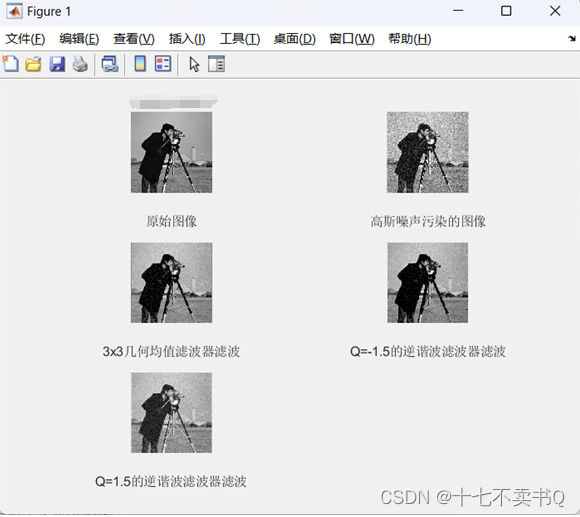Select the 3x3 geometric mean filtered image
580x517 pixels.
pos(172,283)
